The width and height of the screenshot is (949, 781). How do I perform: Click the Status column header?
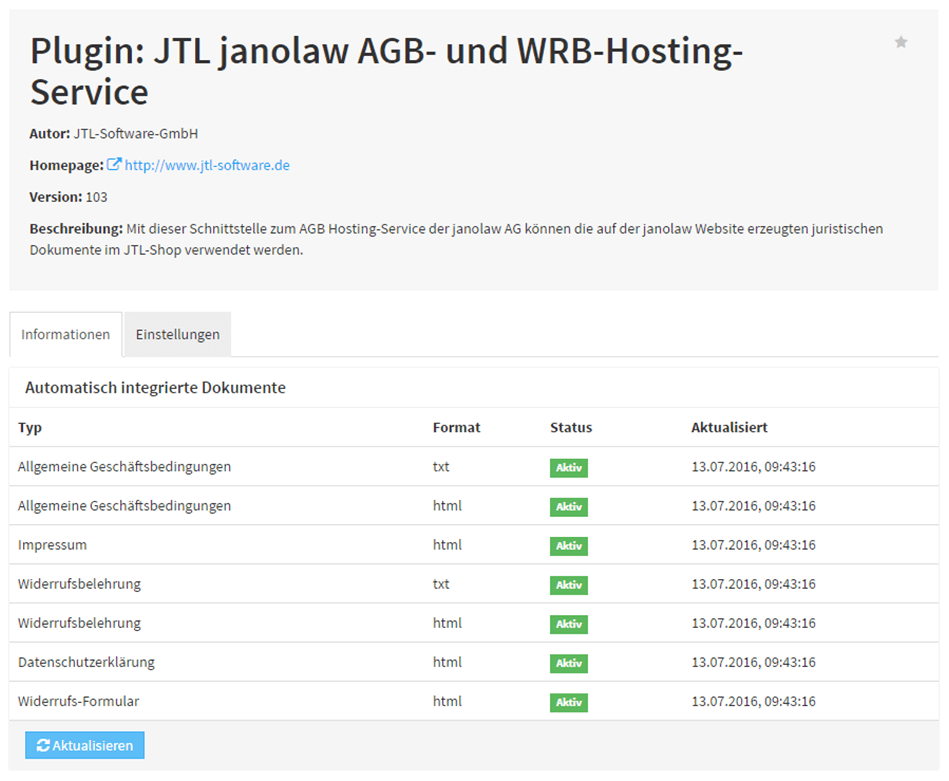pos(571,427)
